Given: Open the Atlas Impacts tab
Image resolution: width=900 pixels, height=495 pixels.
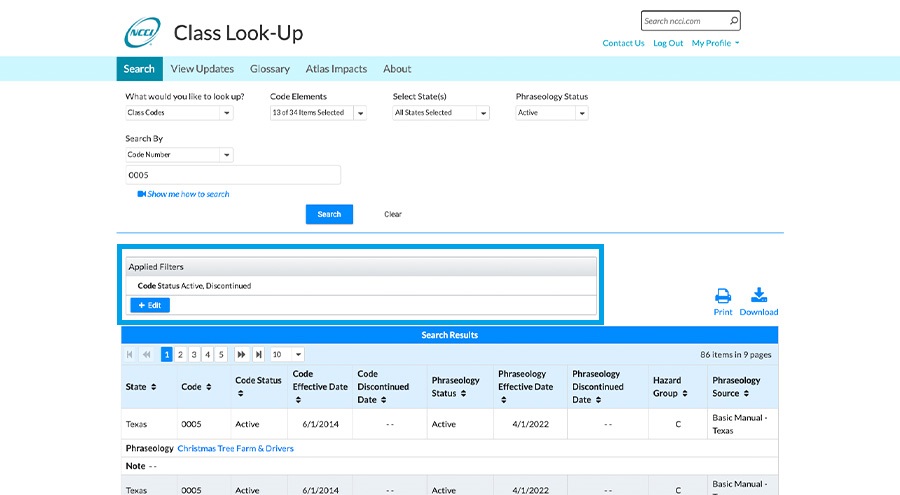Looking at the screenshot, I should pyautogui.click(x=336, y=69).
